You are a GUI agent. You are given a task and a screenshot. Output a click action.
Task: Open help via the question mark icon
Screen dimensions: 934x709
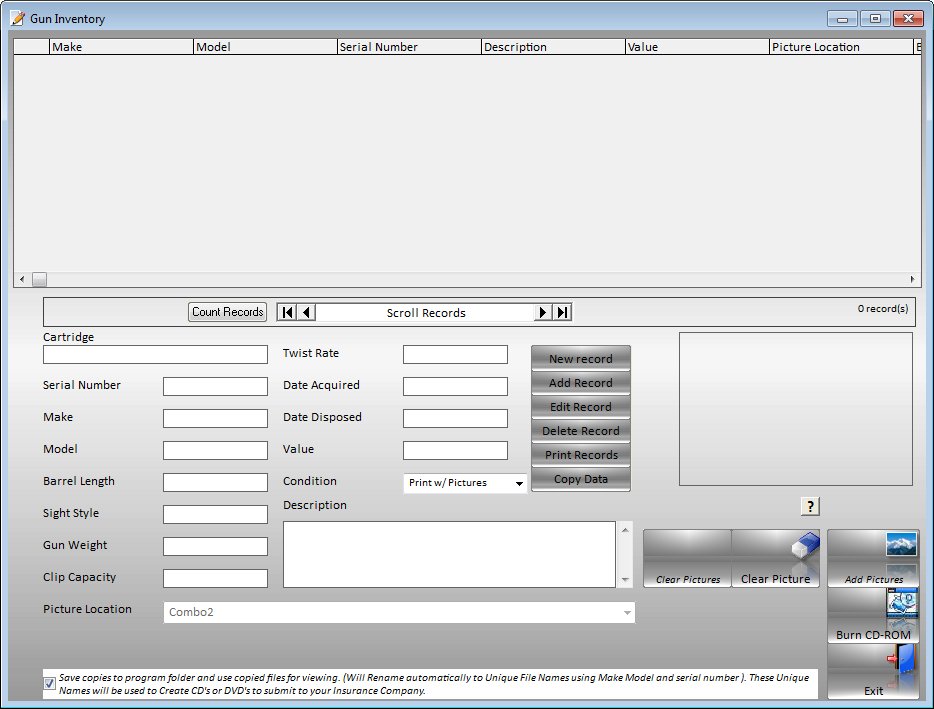811,506
